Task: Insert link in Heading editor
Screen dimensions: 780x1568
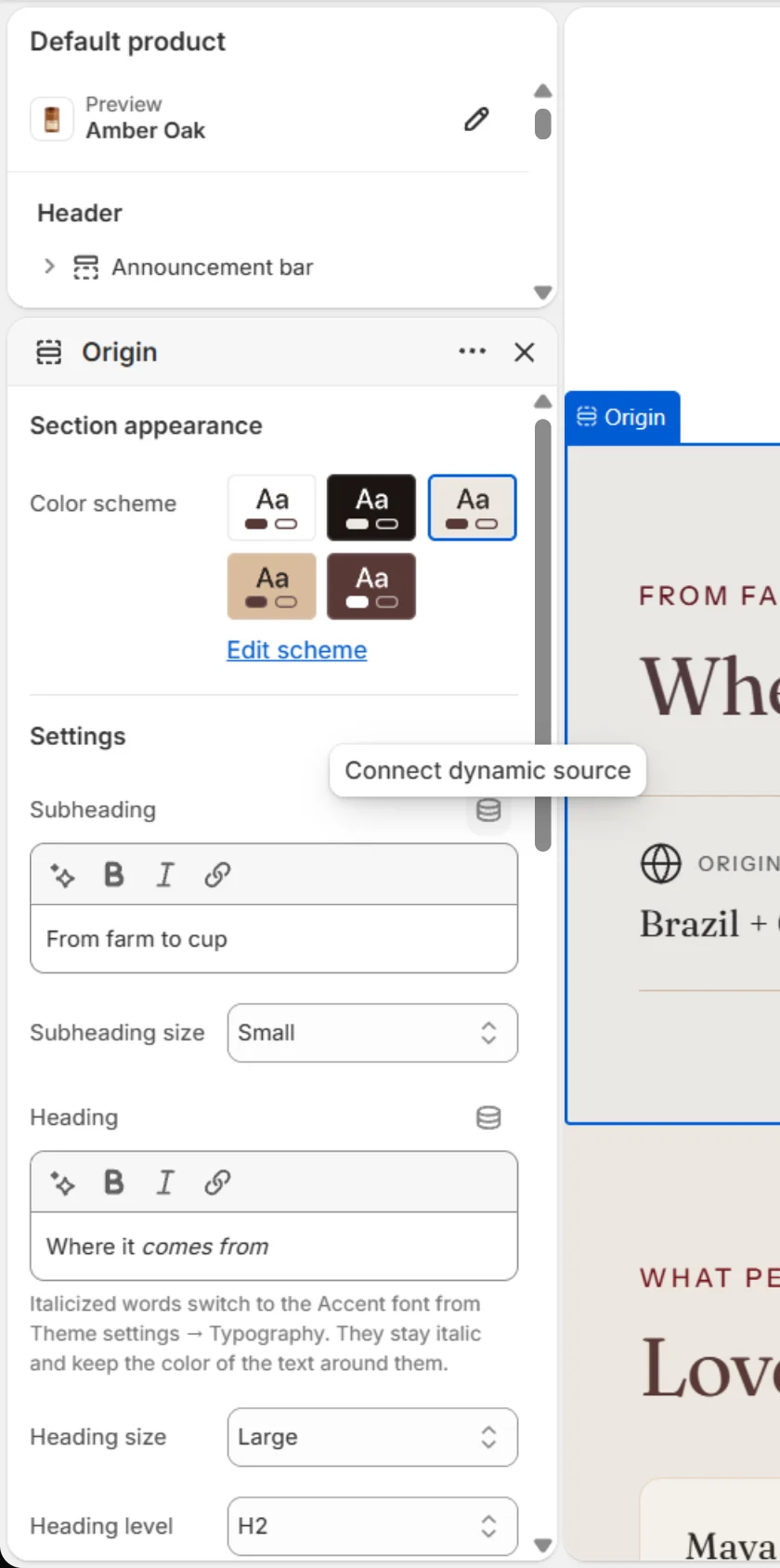Action: tap(217, 1183)
